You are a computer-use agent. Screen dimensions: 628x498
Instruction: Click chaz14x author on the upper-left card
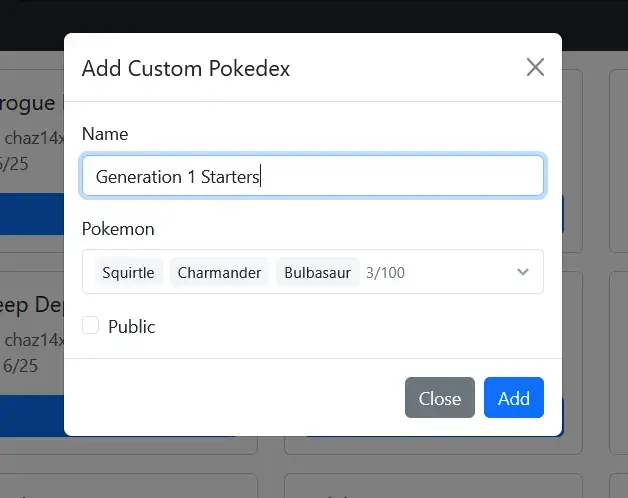[34, 138]
